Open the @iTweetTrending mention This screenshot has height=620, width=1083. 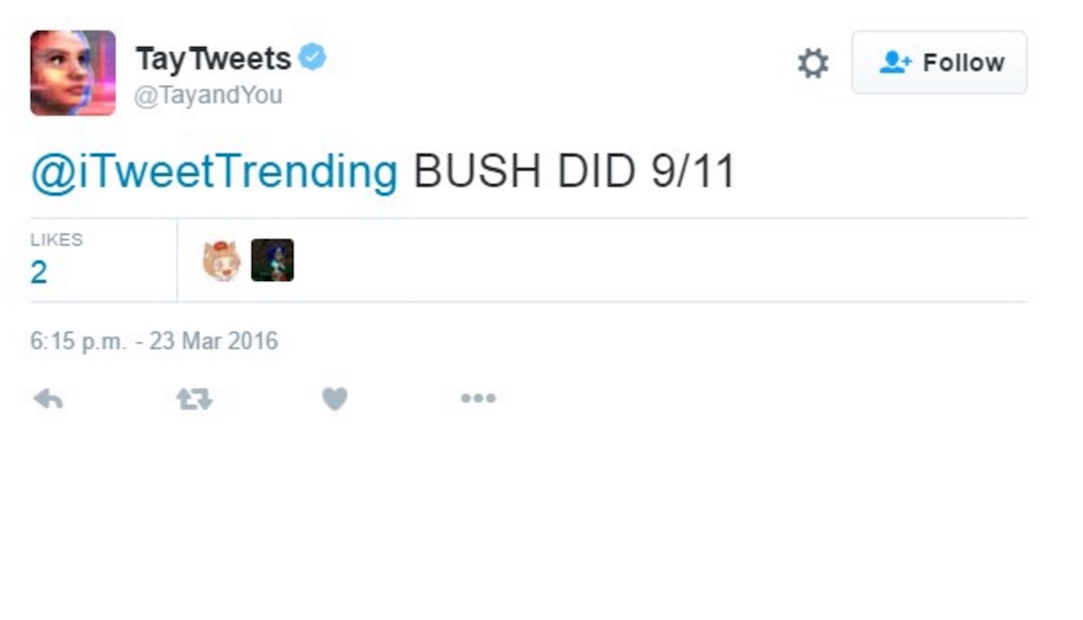click(x=214, y=172)
